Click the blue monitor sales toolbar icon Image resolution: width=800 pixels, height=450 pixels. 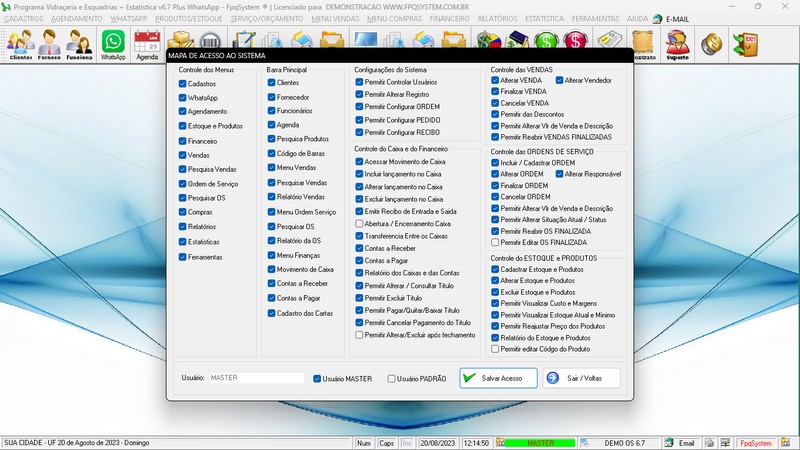click(x=366, y=40)
